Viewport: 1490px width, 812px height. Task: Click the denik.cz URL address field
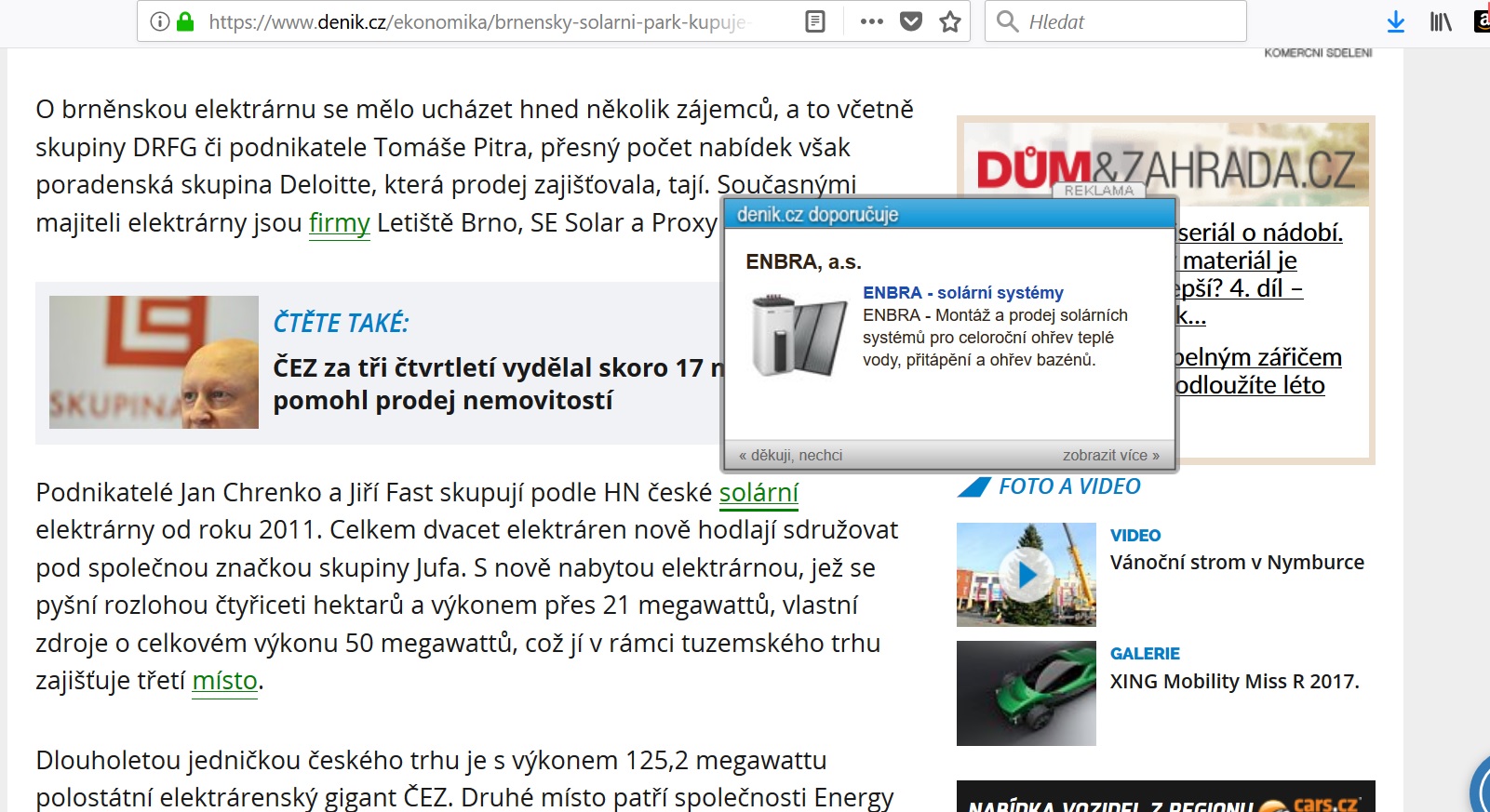[479, 21]
